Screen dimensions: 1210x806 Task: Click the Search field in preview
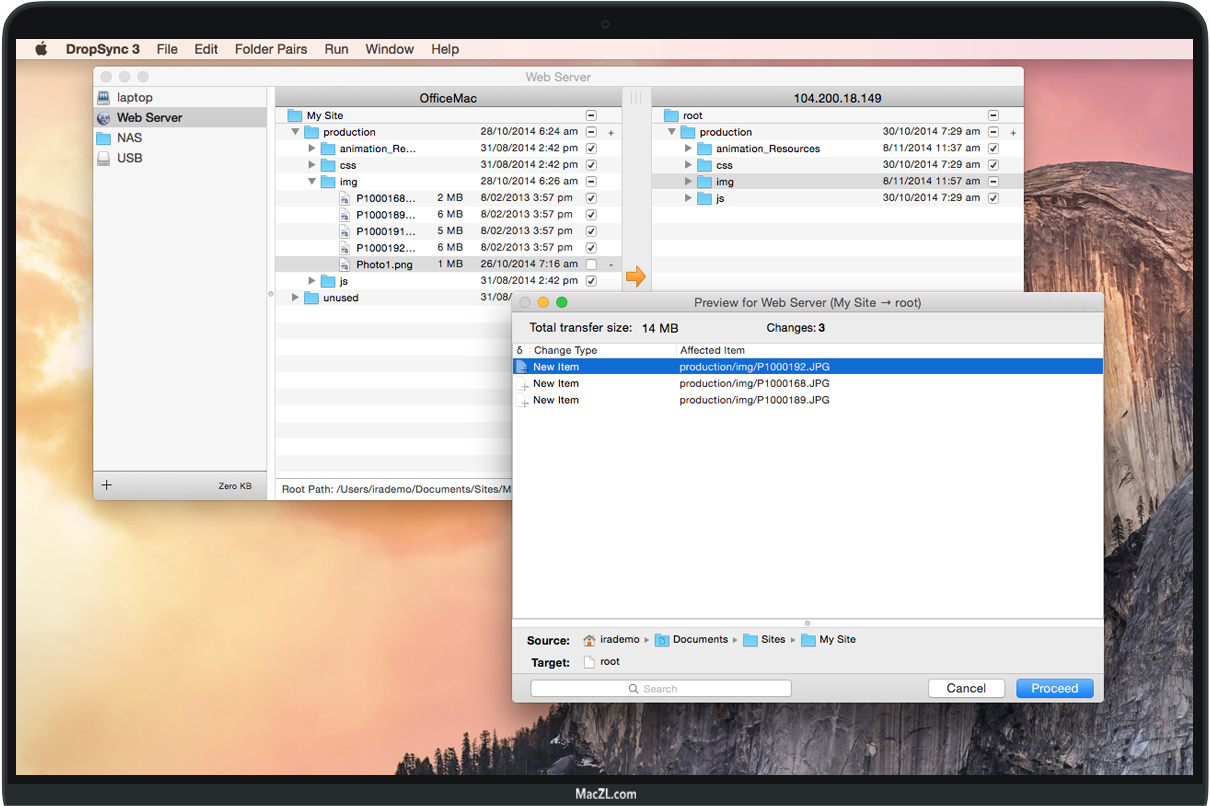[x=661, y=688]
